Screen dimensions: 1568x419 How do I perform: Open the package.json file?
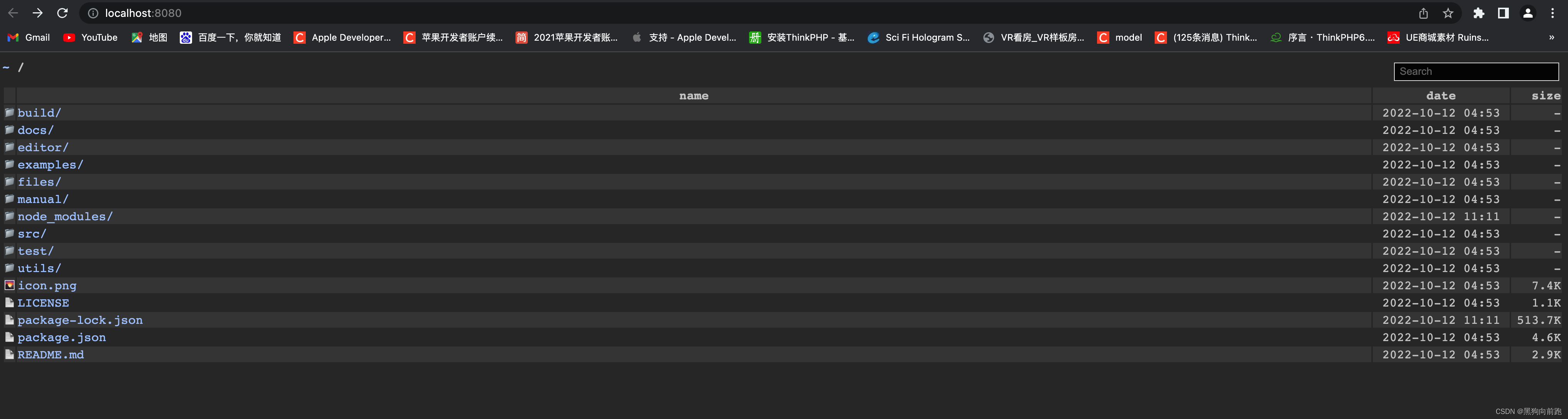(x=61, y=338)
